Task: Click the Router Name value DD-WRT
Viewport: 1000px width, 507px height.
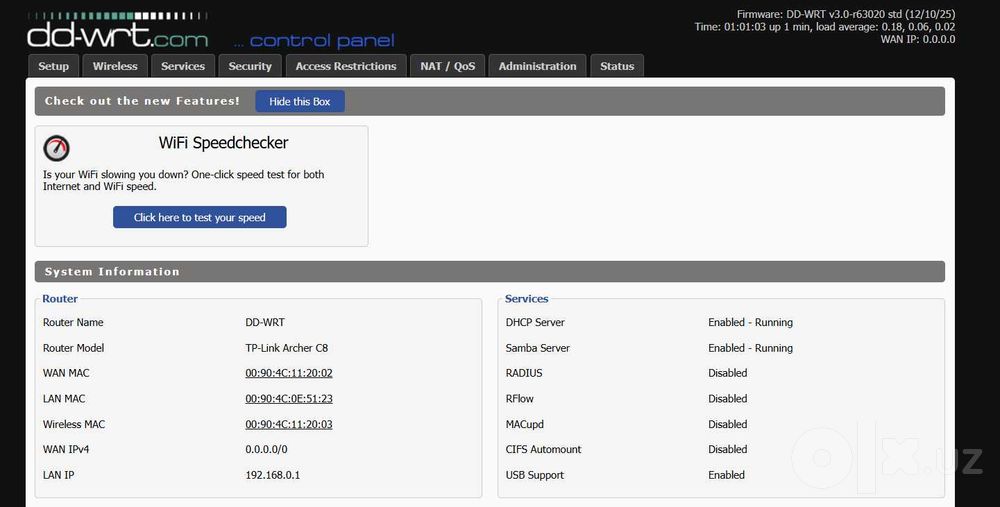Action: (x=265, y=322)
